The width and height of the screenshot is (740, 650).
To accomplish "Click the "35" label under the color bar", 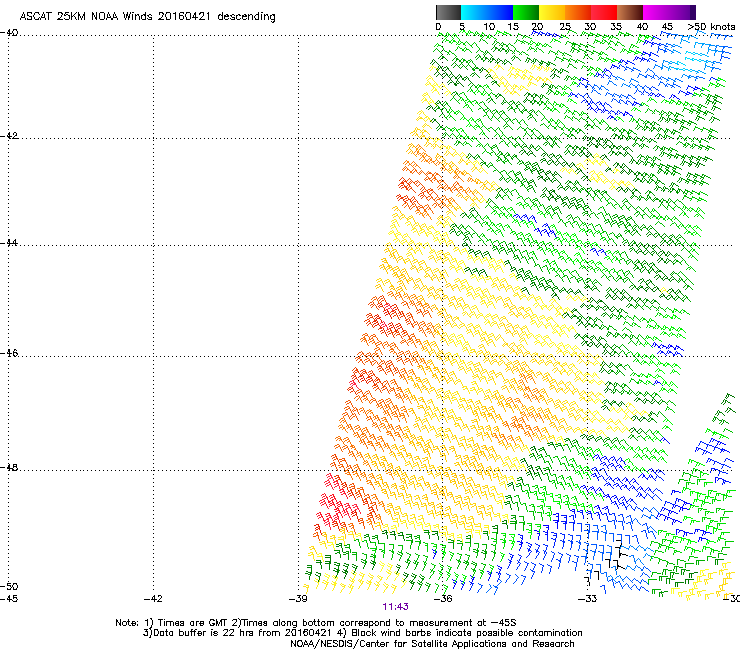I will coord(616,26).
